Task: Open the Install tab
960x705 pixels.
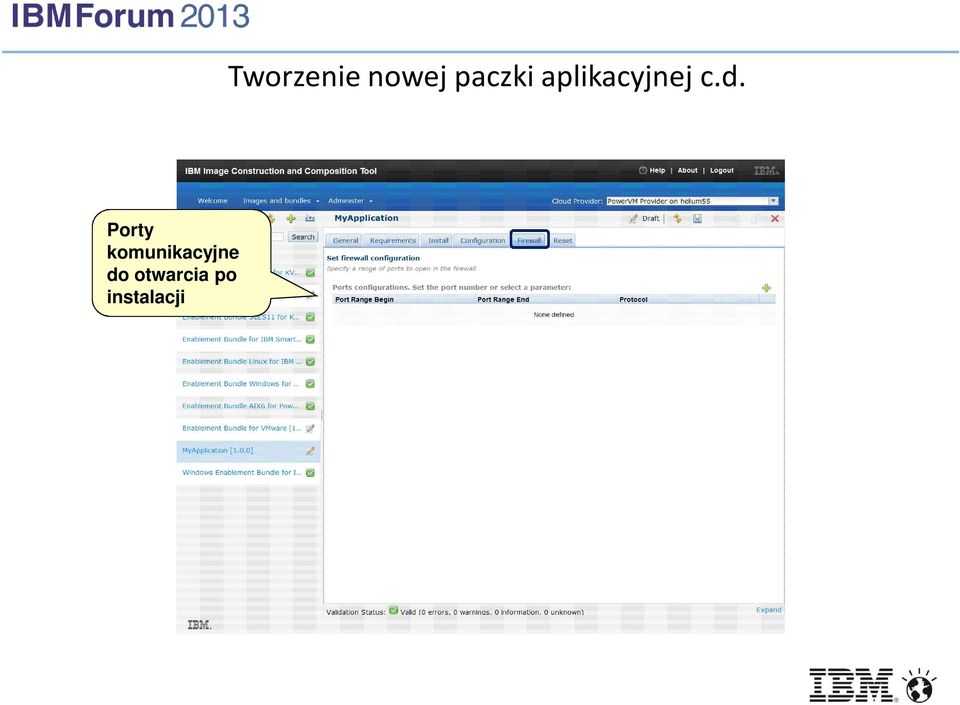Action: point(438,241)
